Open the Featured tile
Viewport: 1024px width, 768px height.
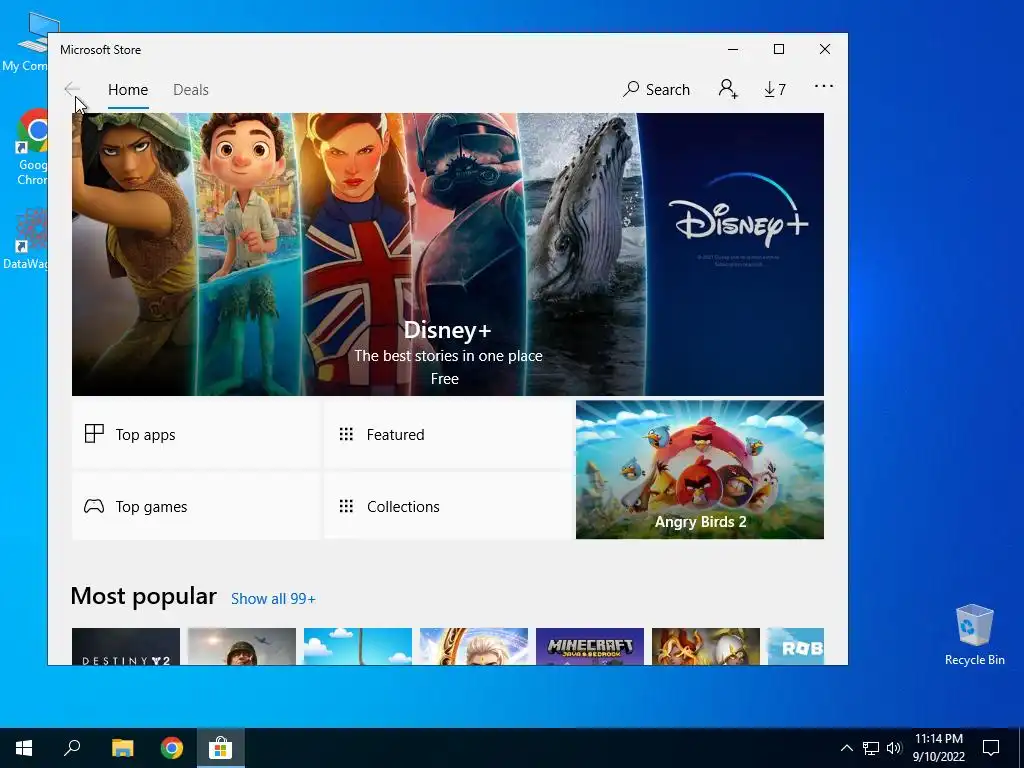[448, 434]
